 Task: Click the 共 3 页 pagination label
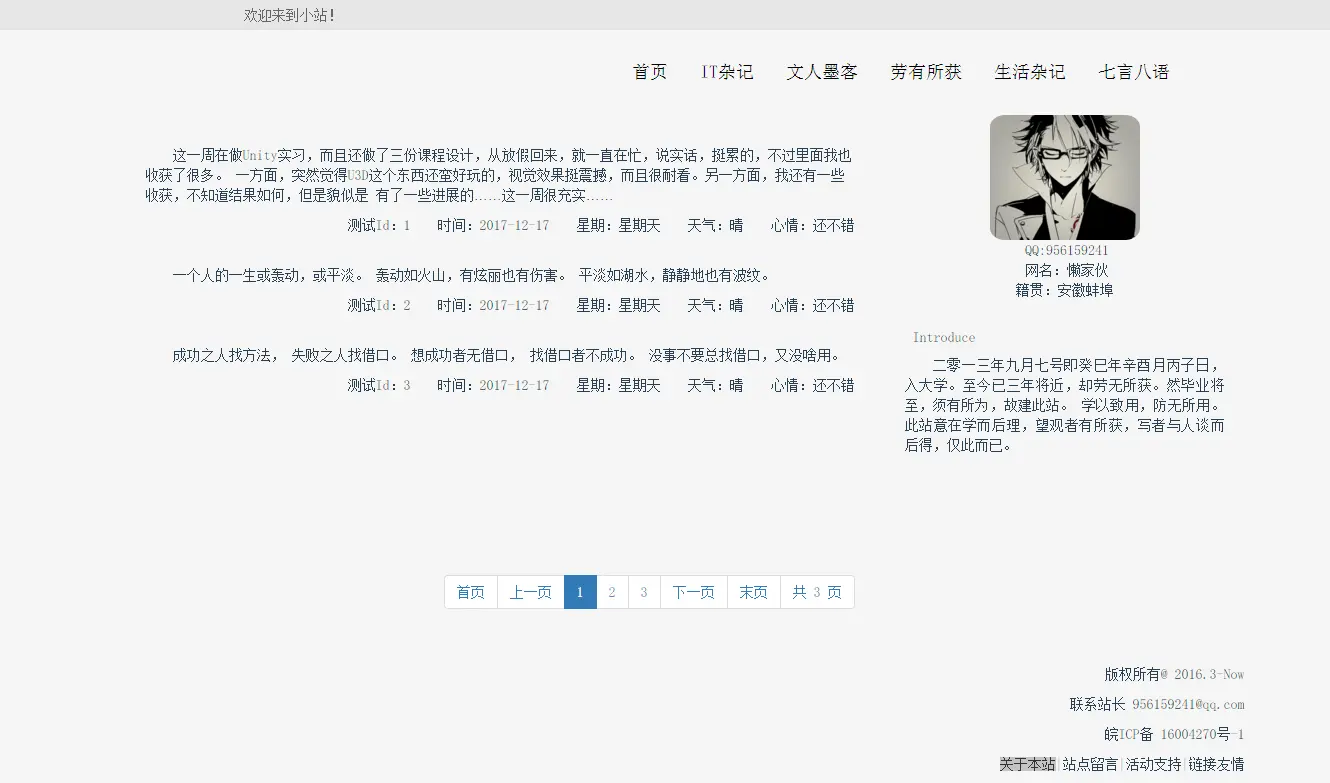(x=817, y=592)
